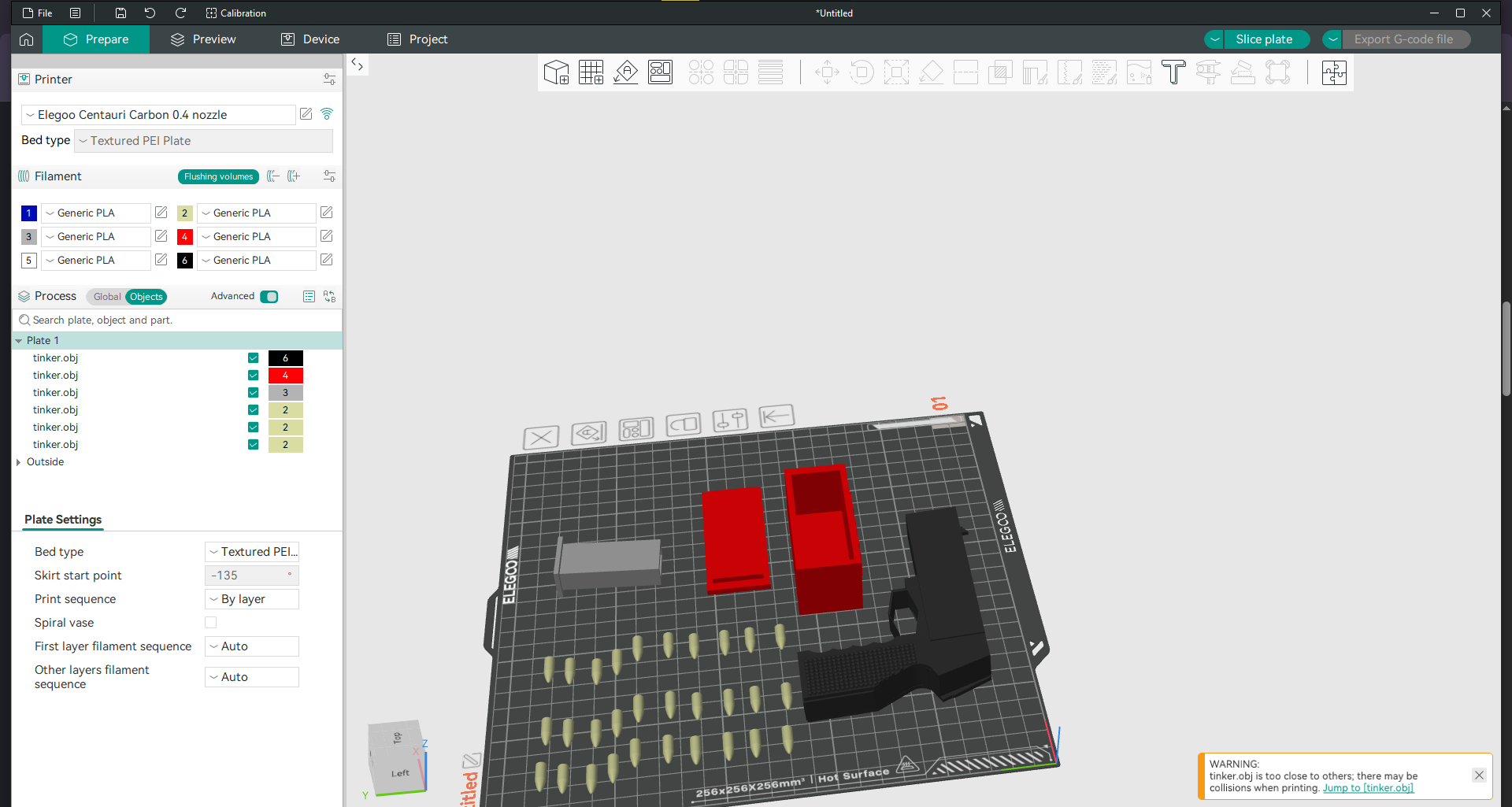This screenshot has height=807, width=1512.
Task: Open the Elegoo Centauri Carbon printer dropdown
Action: tap(158, 115)
